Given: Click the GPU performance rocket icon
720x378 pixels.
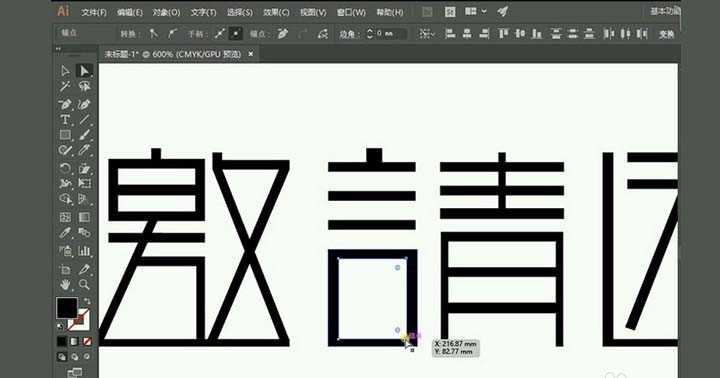Looking at the screenshot, I should [503, 11].
